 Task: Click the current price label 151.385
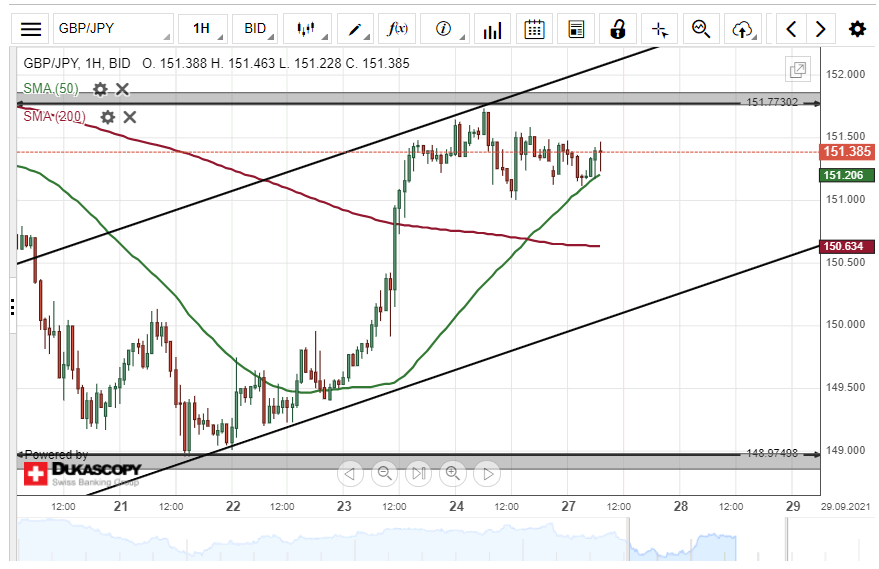tap(846, 152)
